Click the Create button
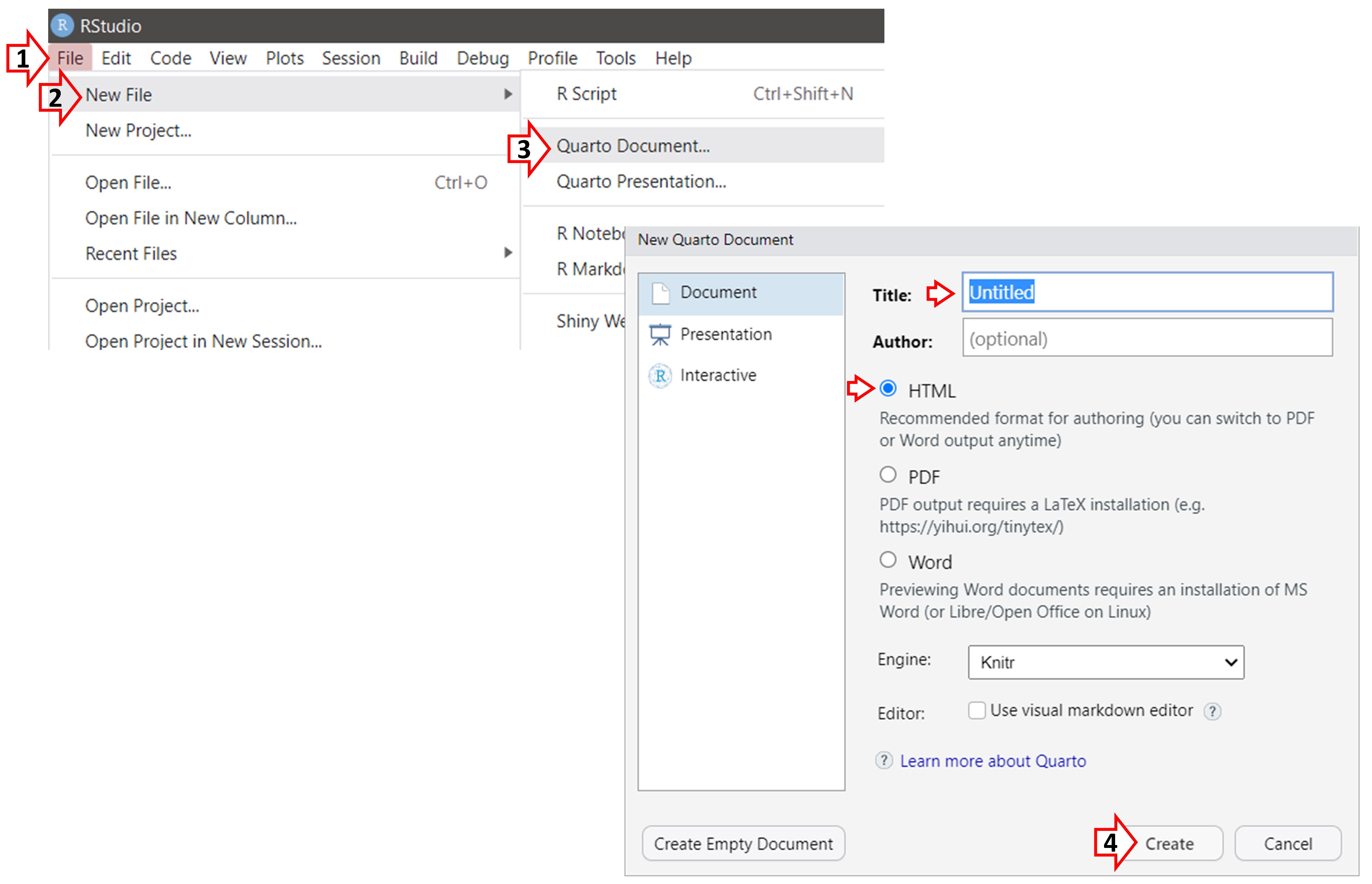 click(1169, 843)
